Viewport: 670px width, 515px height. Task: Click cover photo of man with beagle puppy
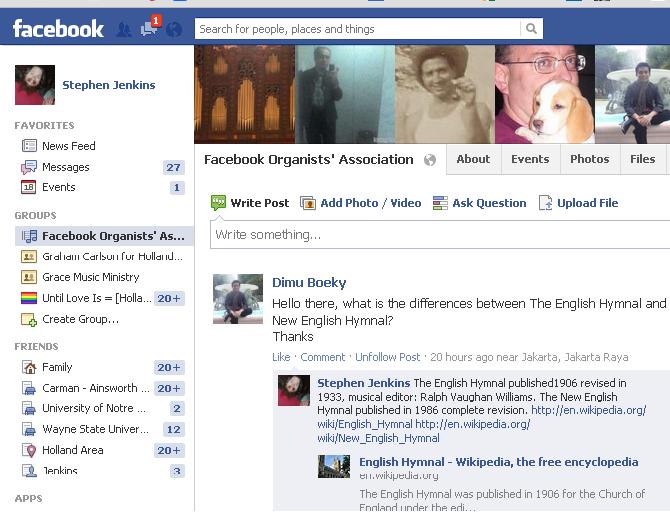(x=545, y=94)
